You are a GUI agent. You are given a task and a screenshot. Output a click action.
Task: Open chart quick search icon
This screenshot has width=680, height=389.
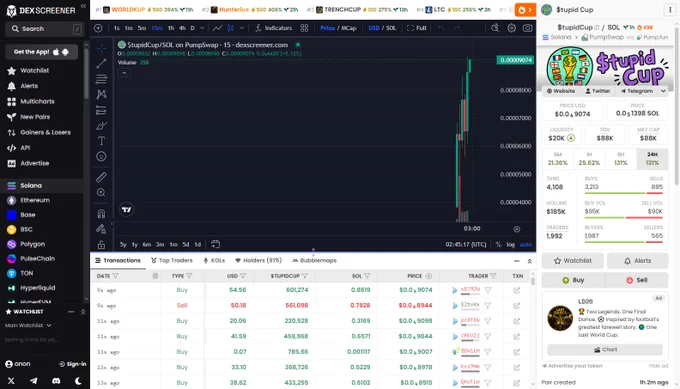(x=495, y=28)
